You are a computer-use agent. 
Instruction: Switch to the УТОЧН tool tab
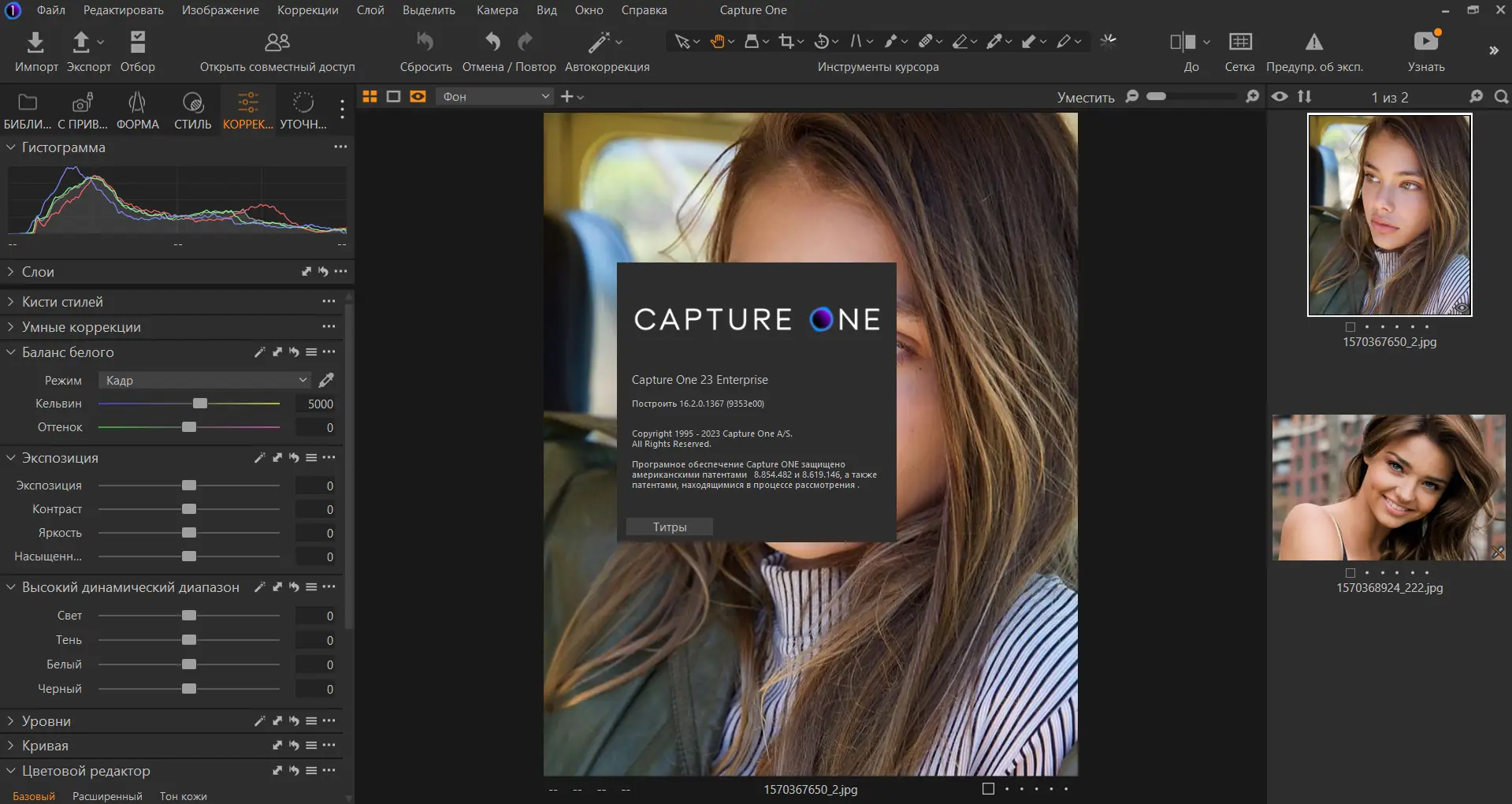pyautogui.click(x=303, y=109)
